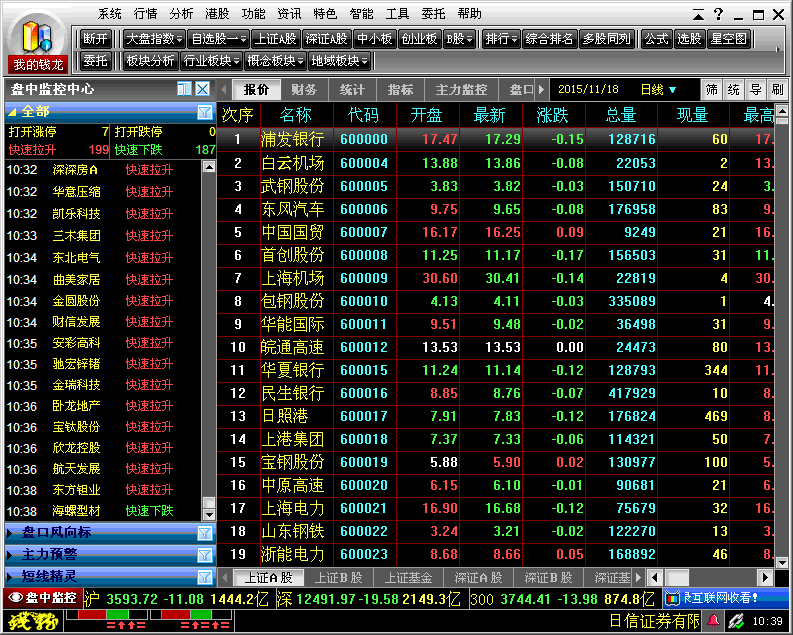Click the 板块分析 button

click(150, 61)
